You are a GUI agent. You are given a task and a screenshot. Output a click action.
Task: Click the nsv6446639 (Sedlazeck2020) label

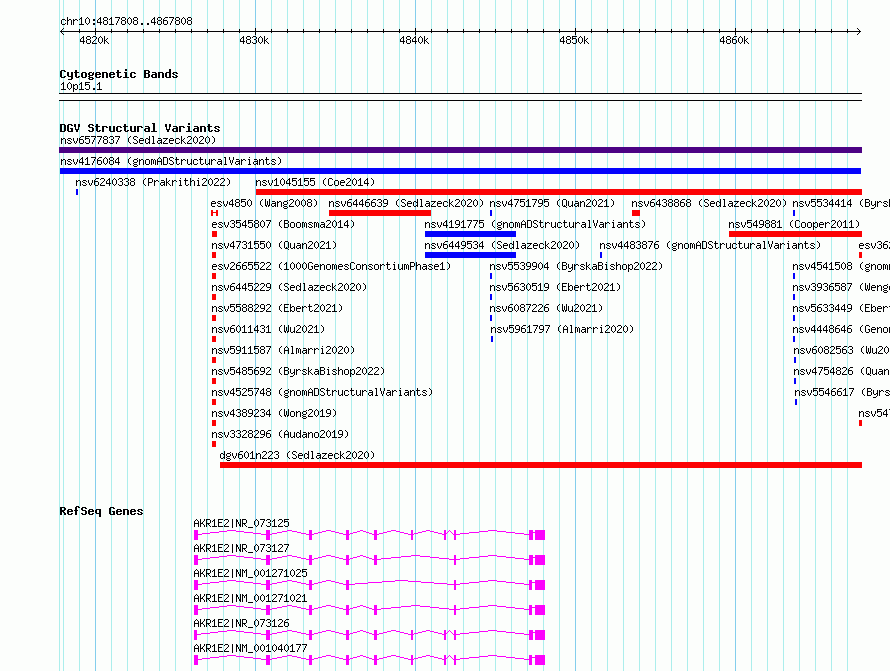(406, 203)
